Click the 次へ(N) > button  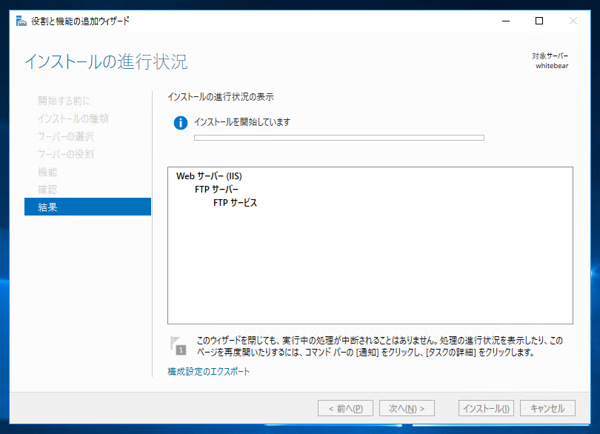point(407,408)
